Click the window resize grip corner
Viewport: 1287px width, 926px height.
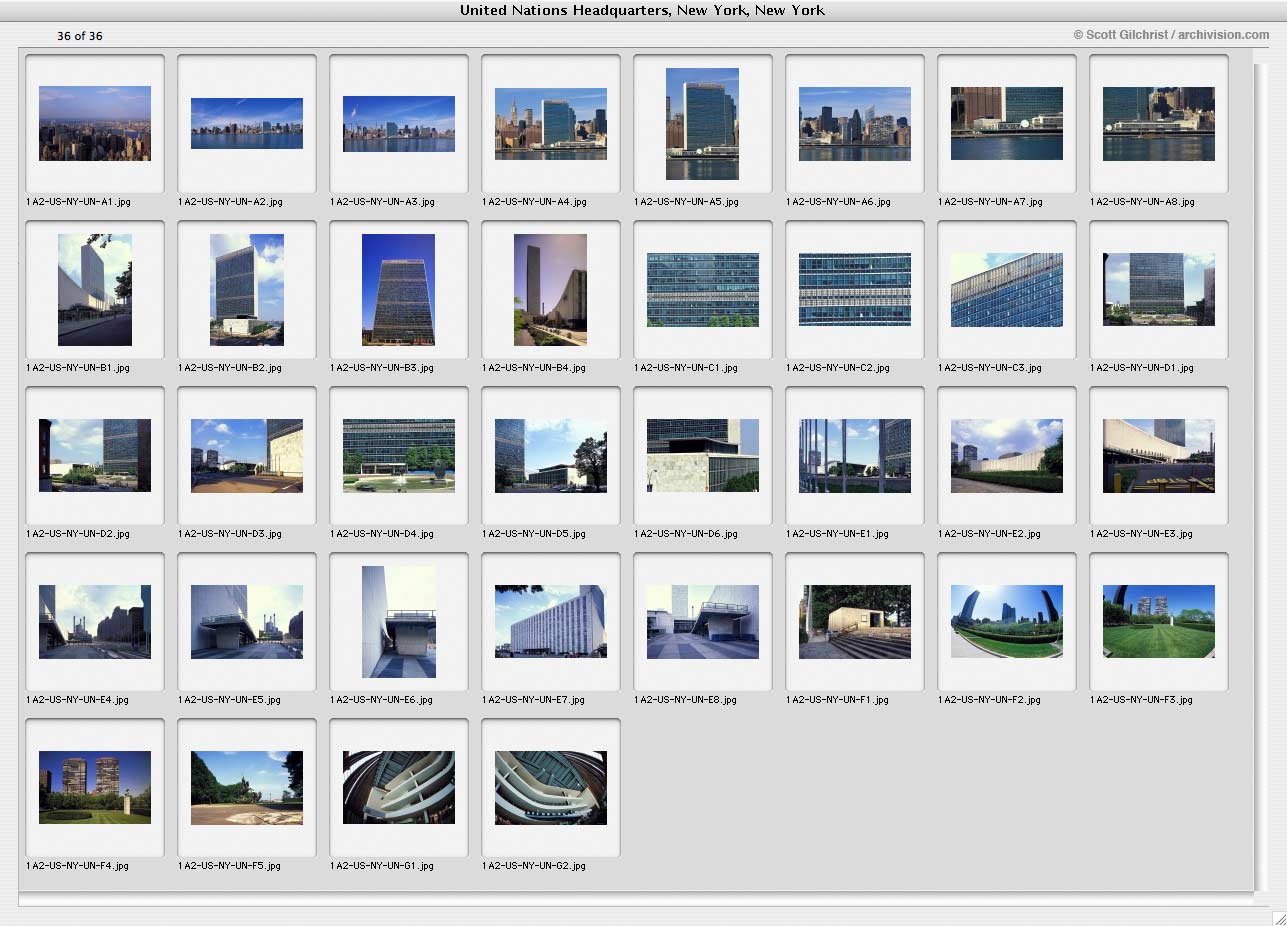pos(1278,917)
